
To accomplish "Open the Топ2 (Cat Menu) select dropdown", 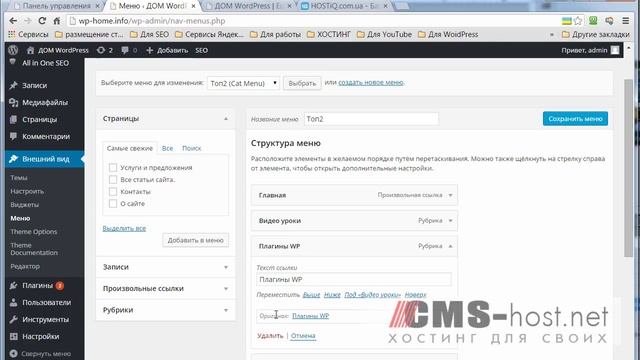I will coord(243,83).
